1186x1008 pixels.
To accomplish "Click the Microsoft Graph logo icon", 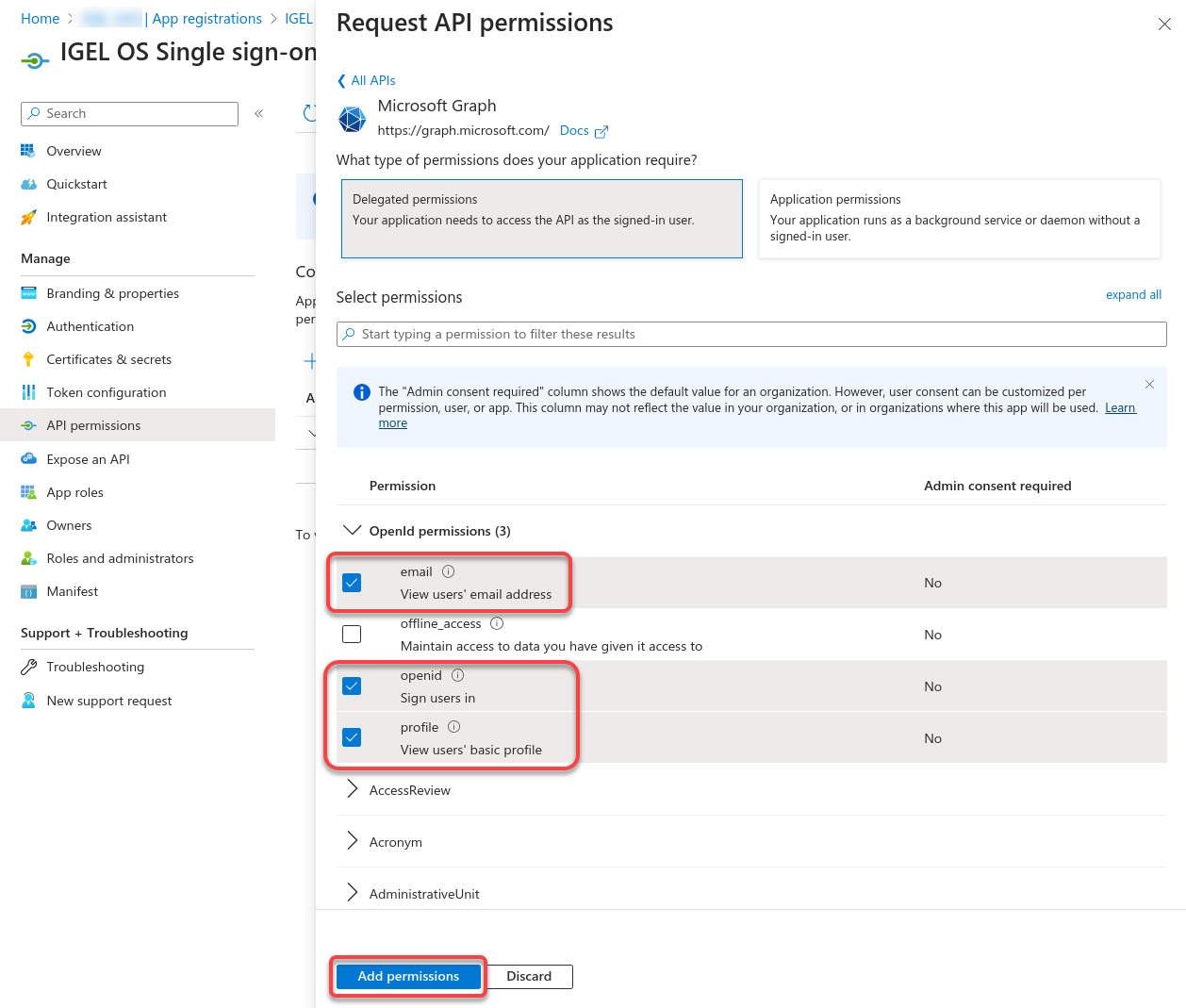I will pyautogui.click(x=353, y=120).
